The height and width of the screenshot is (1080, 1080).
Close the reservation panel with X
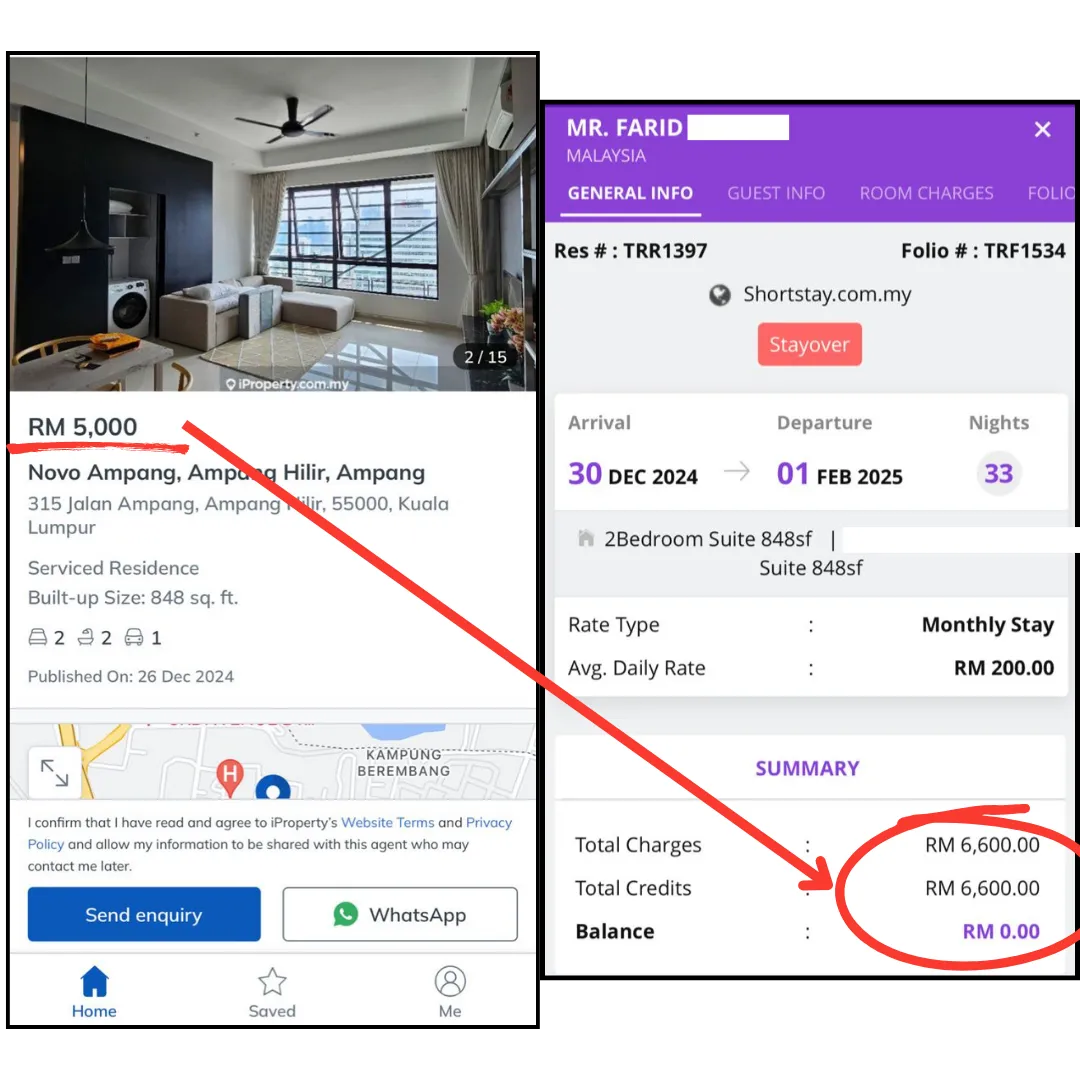tap(1042, 129)
